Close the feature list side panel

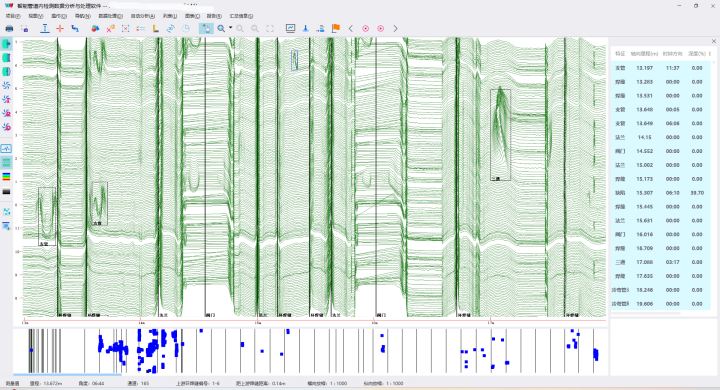click(x=714, y=41)
